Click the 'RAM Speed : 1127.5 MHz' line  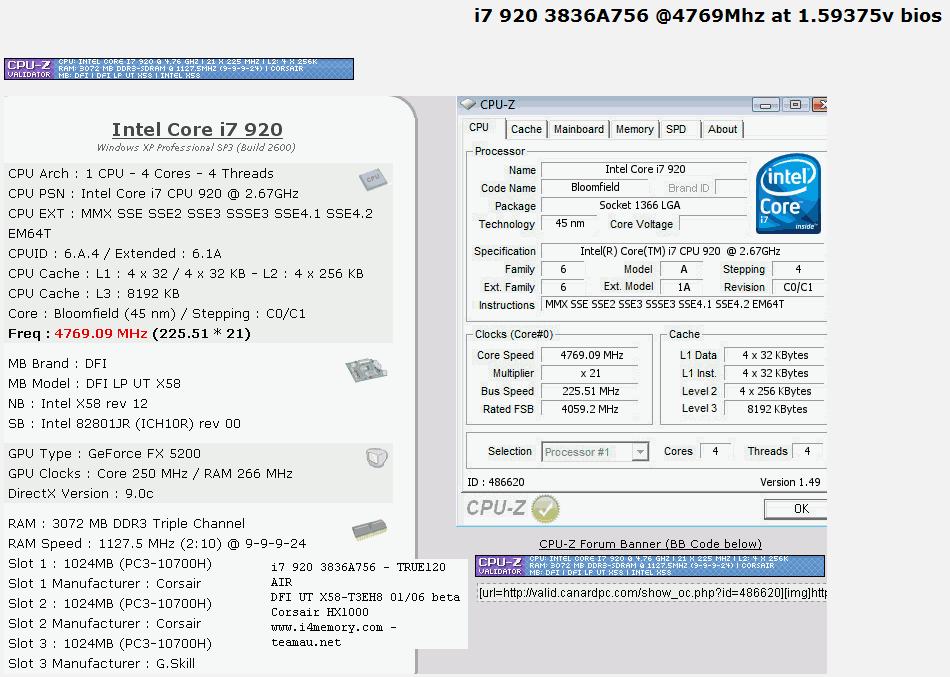(x=157, y=544)
